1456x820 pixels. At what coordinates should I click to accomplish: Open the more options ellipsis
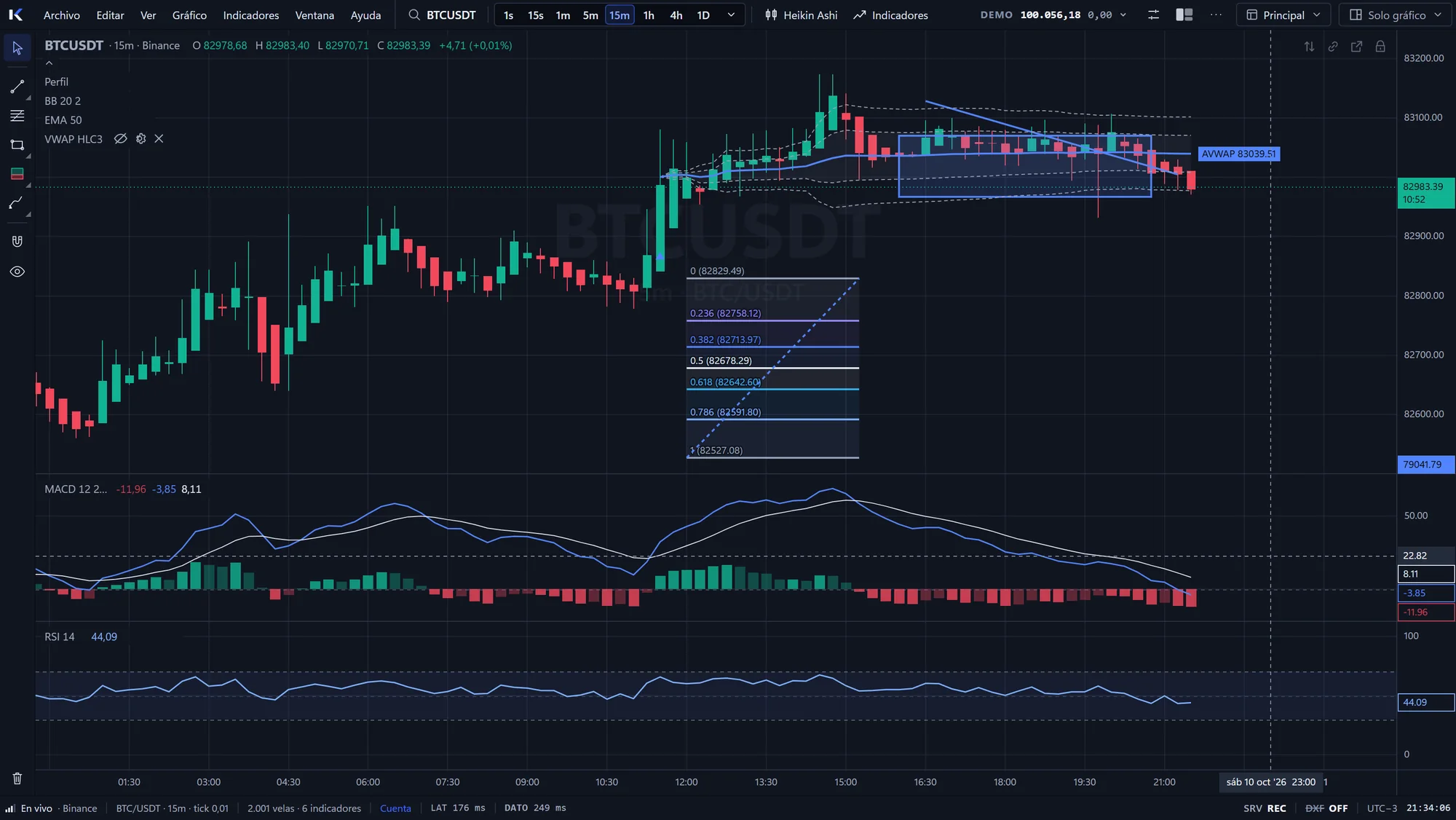tap(1216, 15)
